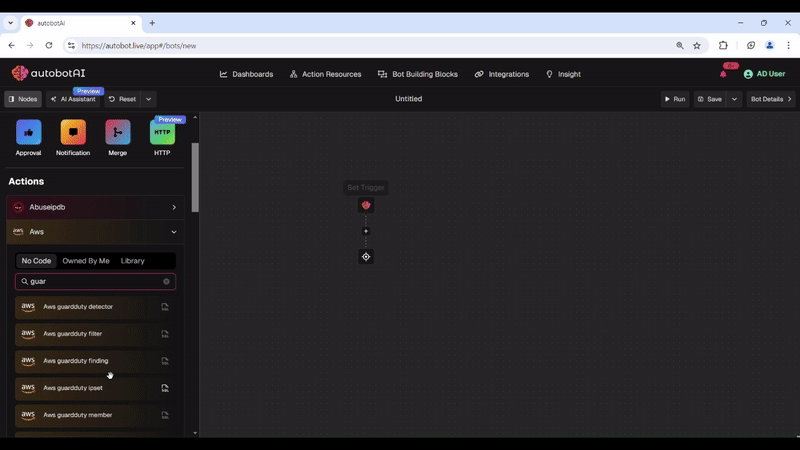Open docs icon for Aws guardduty detector
This screenshot has height=450, width=800.
pyautogui.click(x=165, y=307)
